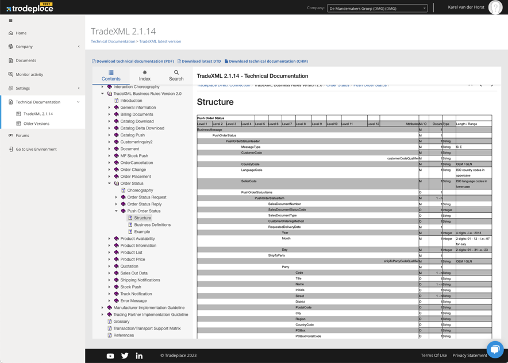The height and width of the screenshot is (363, 508).
Task: Select the Error Message tree item
Action: coord(134,301)
